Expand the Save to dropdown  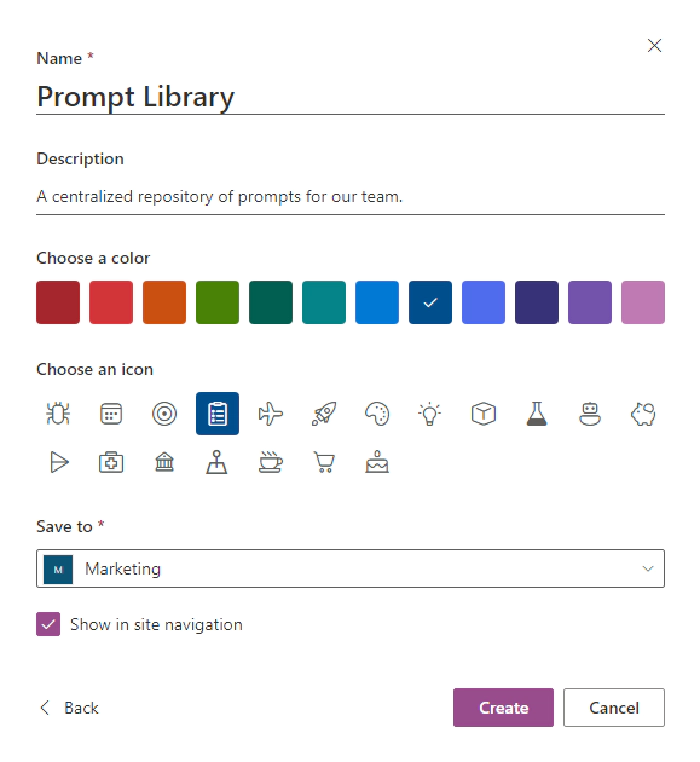point(350,569)
